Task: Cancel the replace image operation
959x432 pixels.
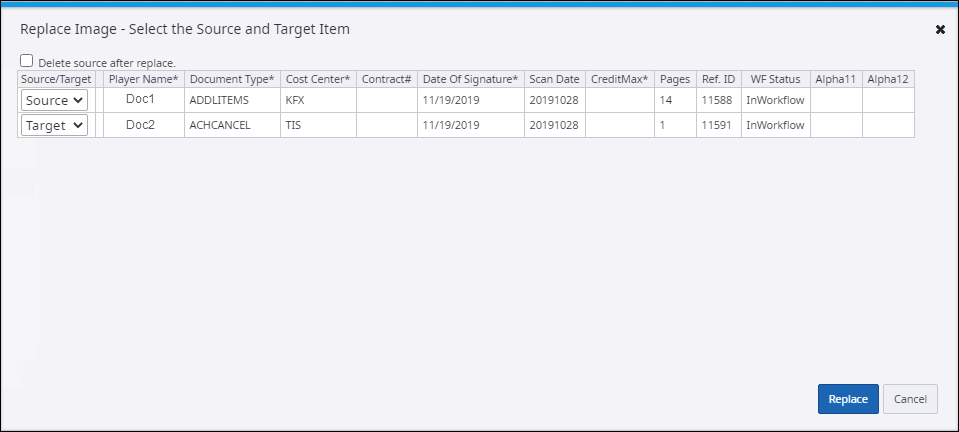Action: 910,398
